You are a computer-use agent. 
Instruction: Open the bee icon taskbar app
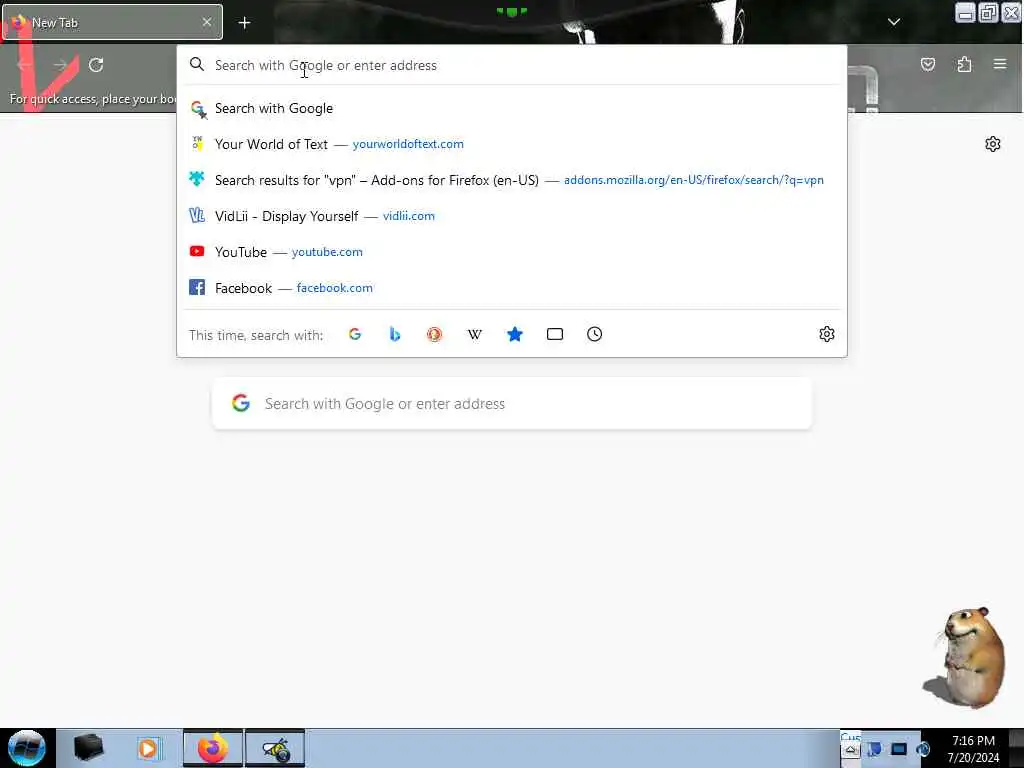275,748
